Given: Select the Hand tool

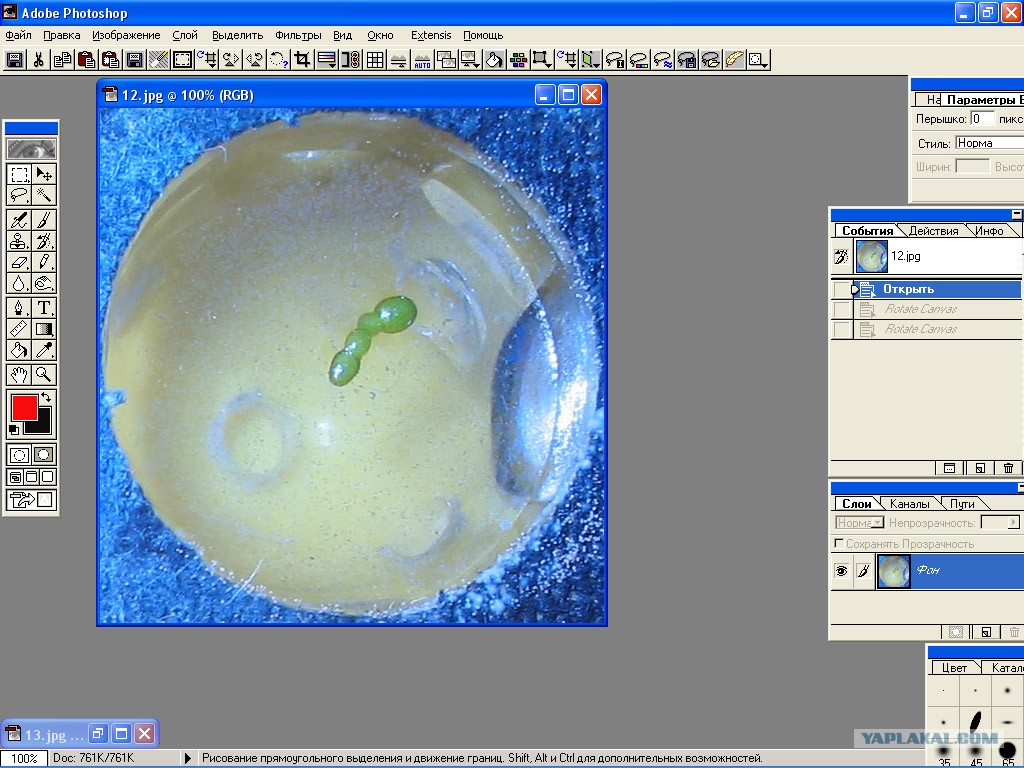Looking at the screenshot, I should pos(19,374).
